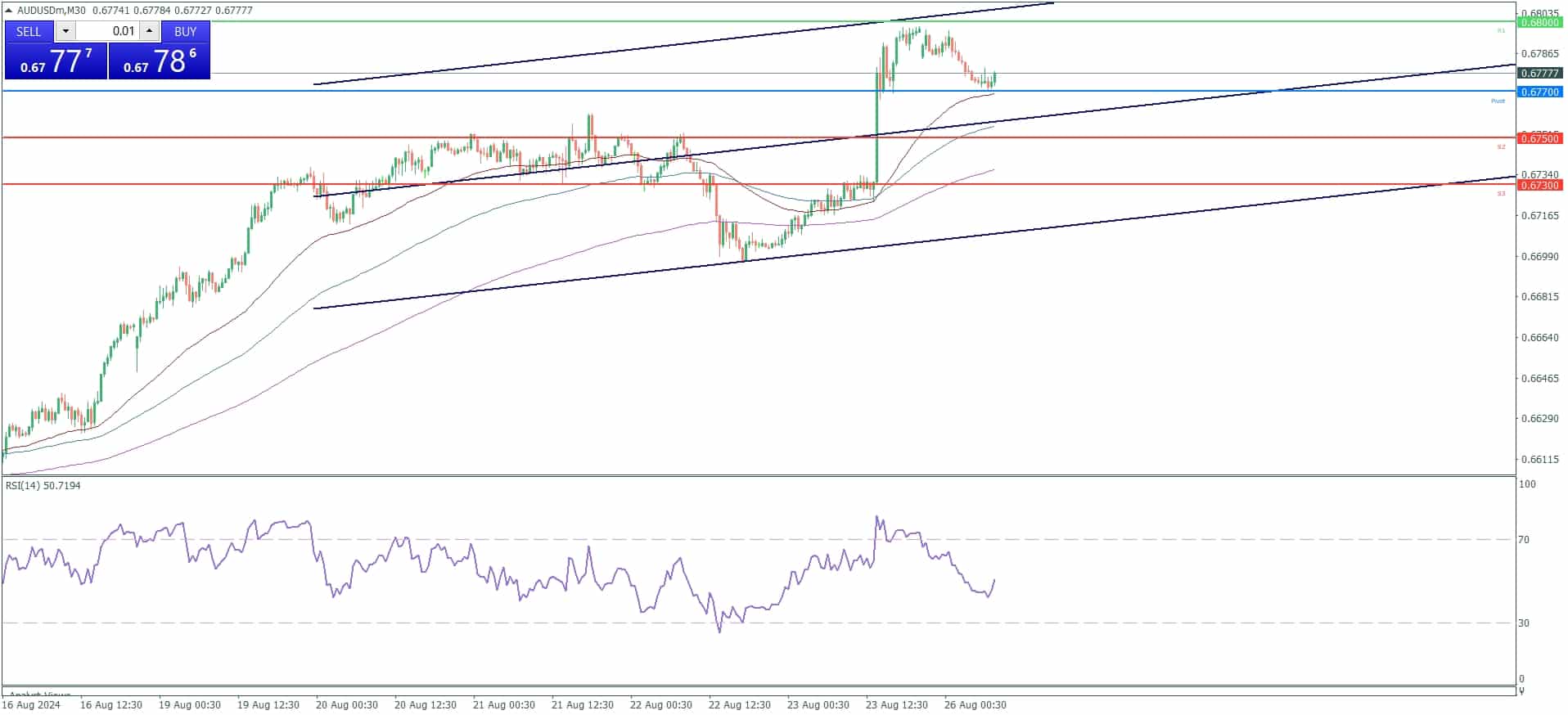Click the 20 Aug 00:30 time label
1568x715 pixels.
(347, 704)
